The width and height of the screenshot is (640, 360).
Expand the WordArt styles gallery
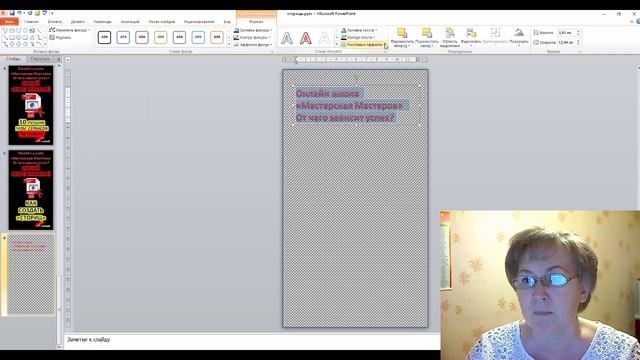(x=337, y=45)
